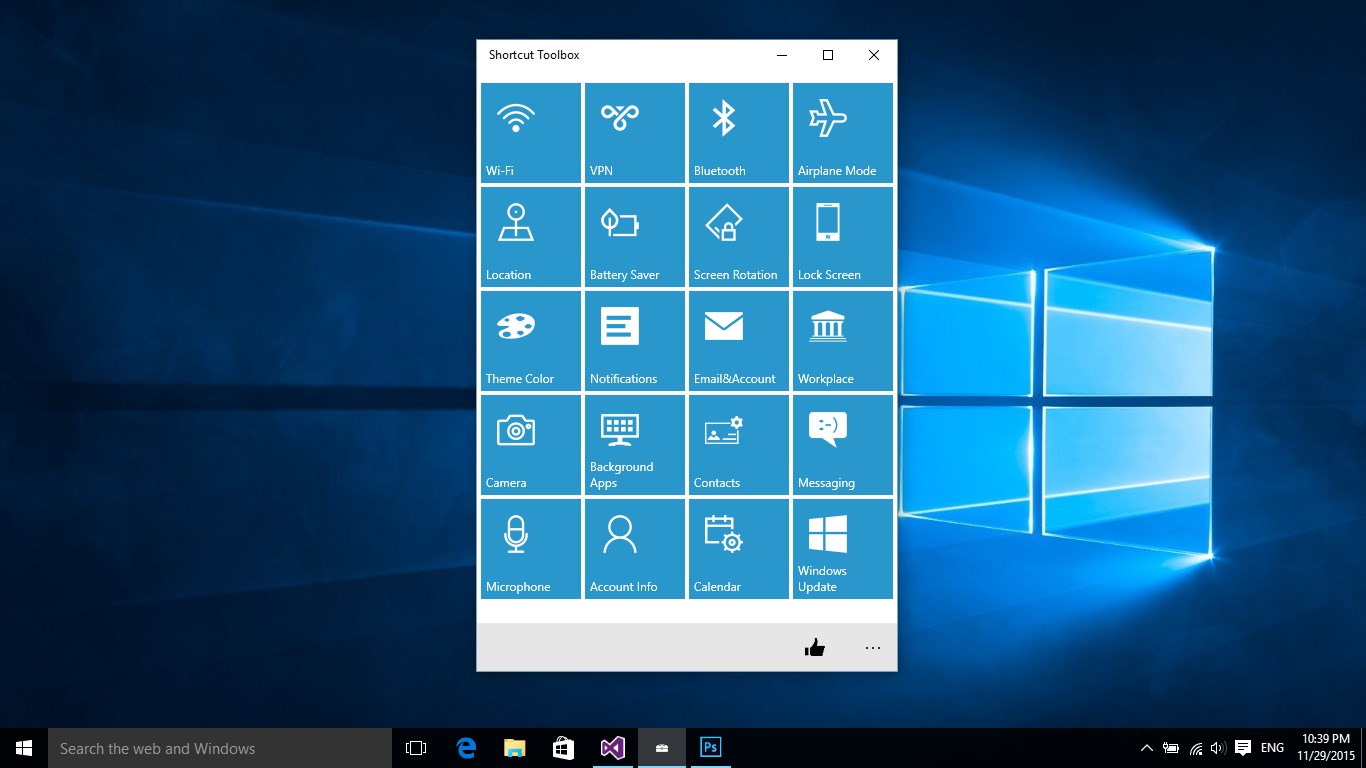This screenshot has width=1366, height=768.
Task: Click the Show desktop strip
Action: [1363, 748]
